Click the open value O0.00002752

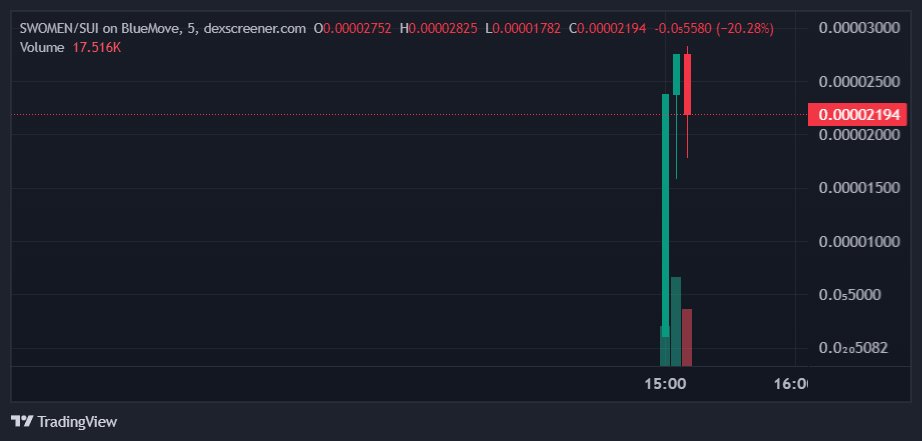353,28
